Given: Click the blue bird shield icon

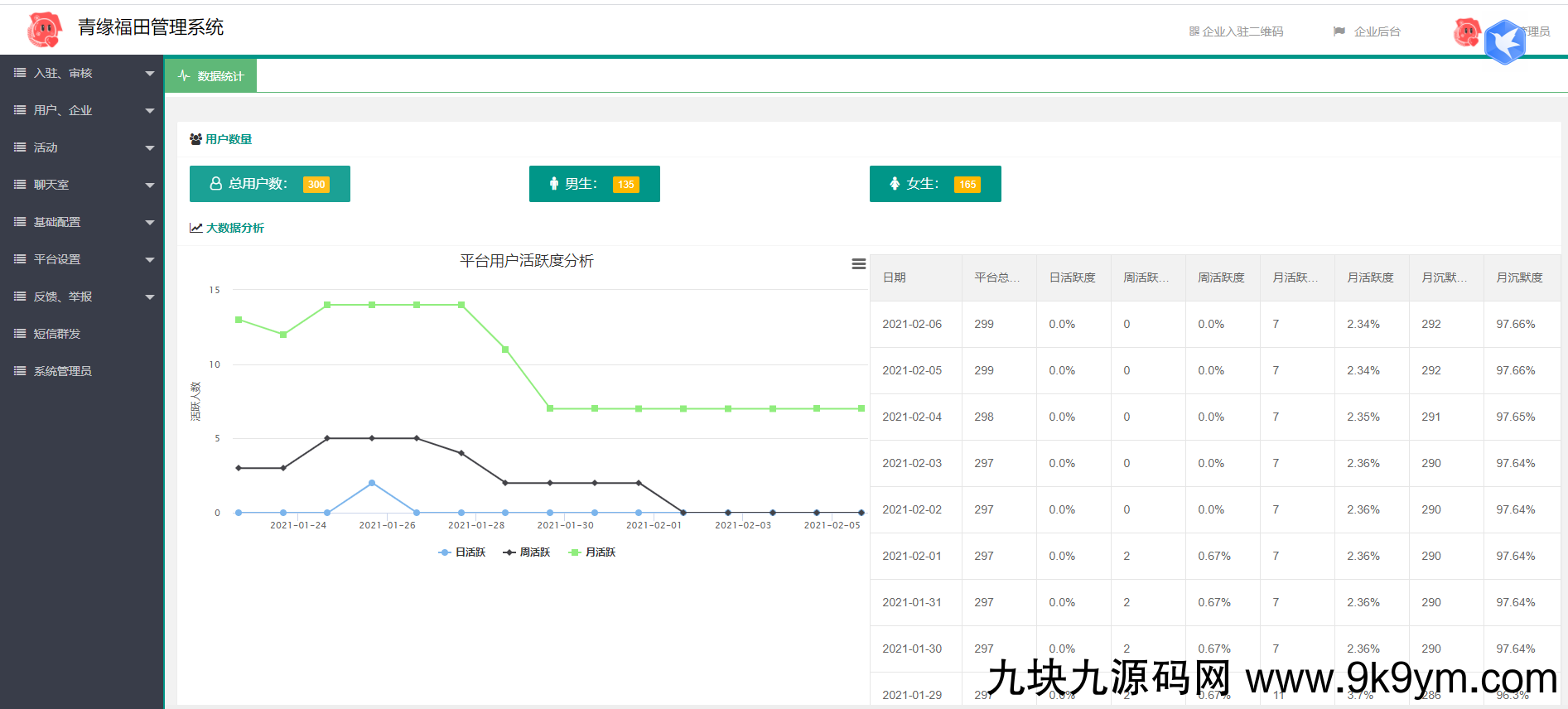Looking at the screenshot, I should click(1504, 41).
